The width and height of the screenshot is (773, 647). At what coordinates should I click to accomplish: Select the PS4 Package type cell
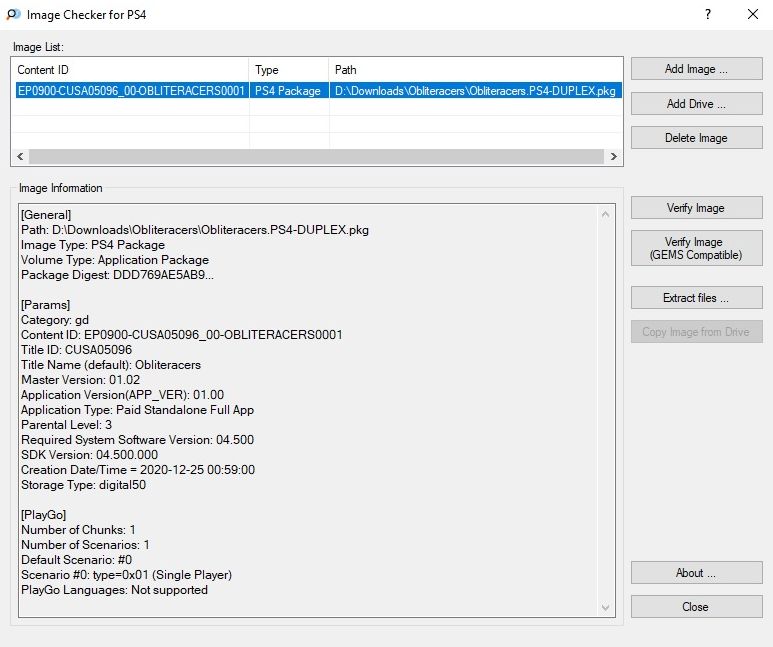coord(289,91)
